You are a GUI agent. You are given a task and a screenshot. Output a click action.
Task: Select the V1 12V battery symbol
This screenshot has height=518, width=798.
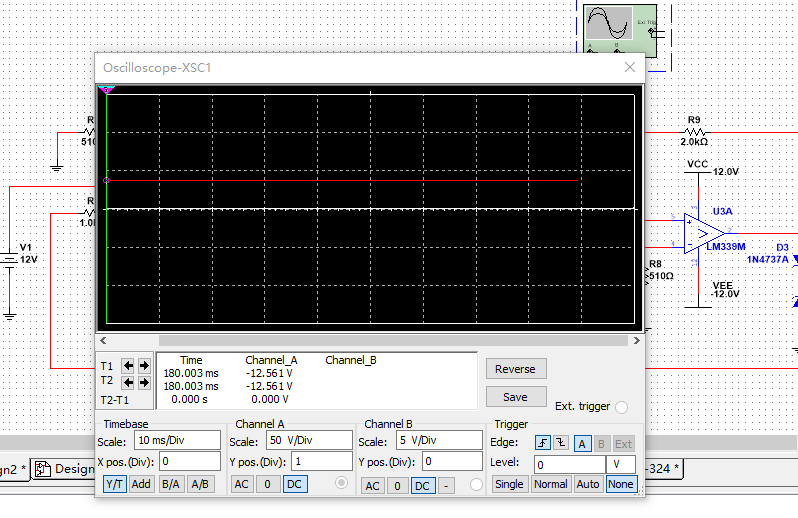point(10,259)
